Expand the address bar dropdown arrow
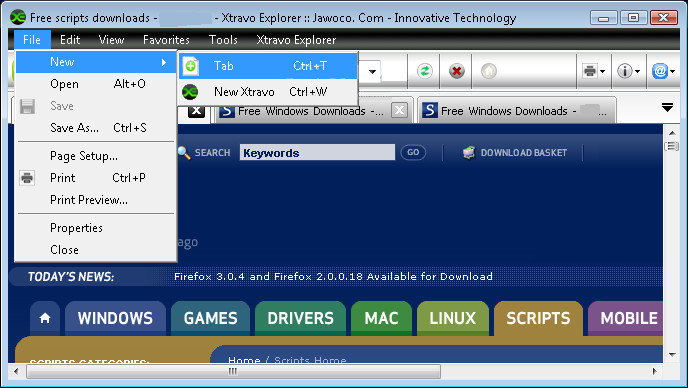 click(x=373, y=72)
